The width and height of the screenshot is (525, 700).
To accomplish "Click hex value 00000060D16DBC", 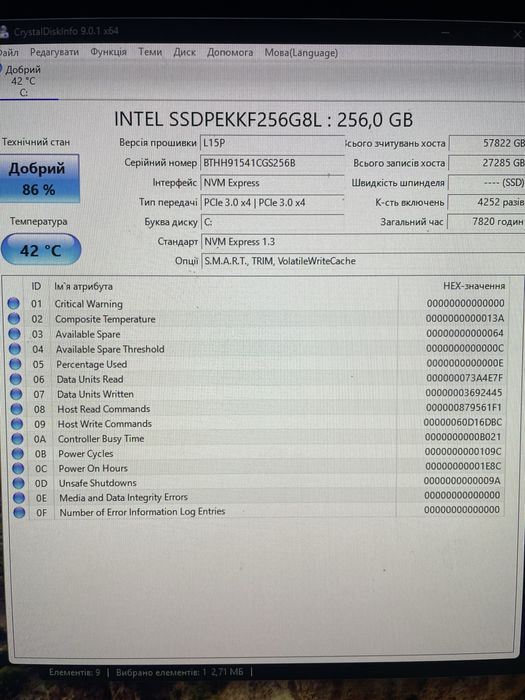I will tap(463, 422).
